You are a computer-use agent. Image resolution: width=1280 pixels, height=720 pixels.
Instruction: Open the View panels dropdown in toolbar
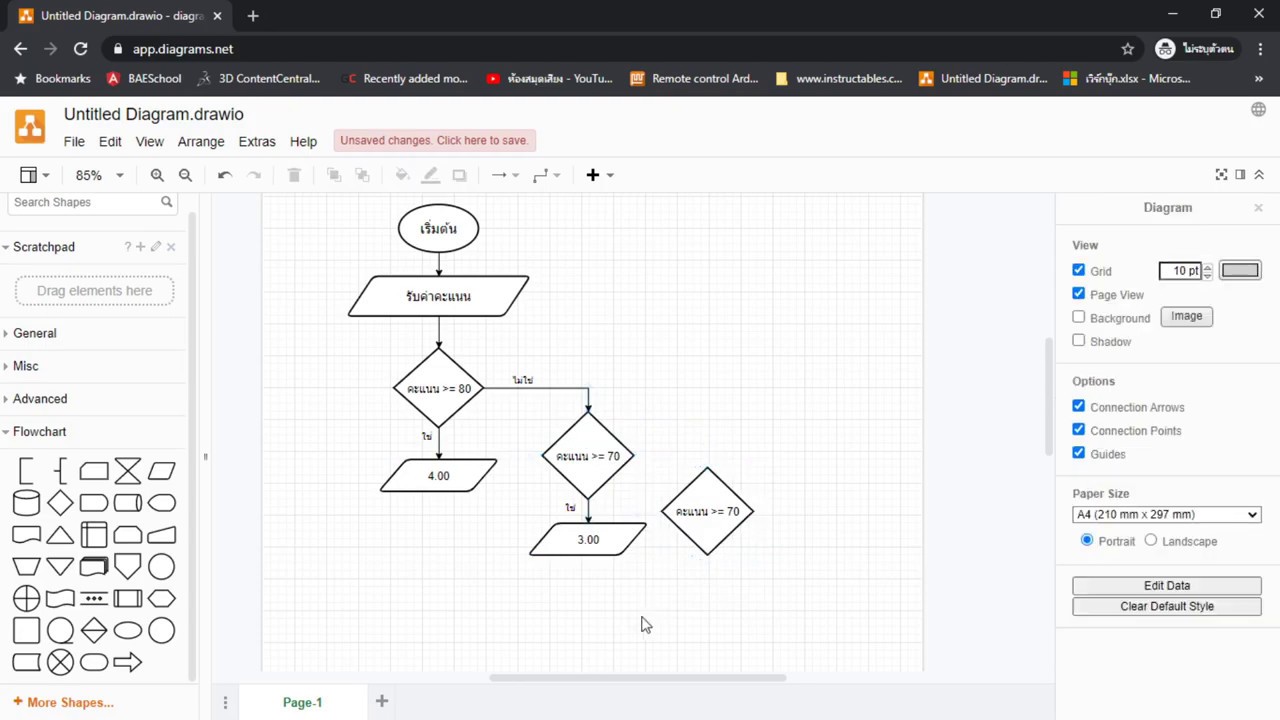pyautogui.click(x=34, y=175)
